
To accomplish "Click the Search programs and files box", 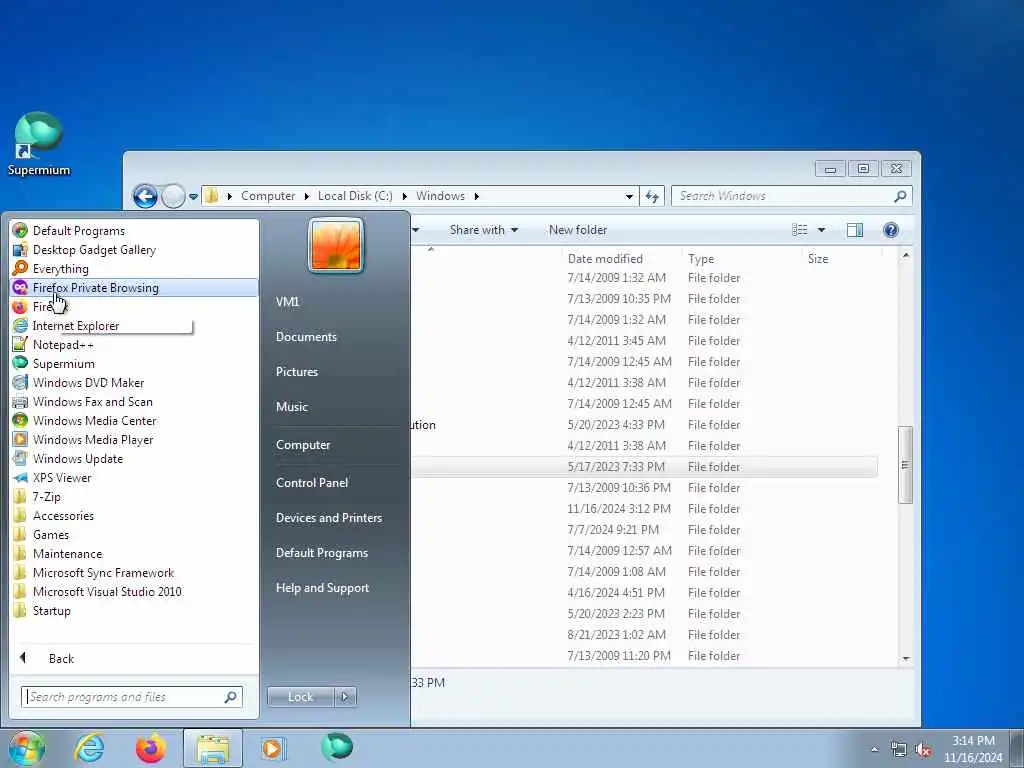I will tap(131, 696).
